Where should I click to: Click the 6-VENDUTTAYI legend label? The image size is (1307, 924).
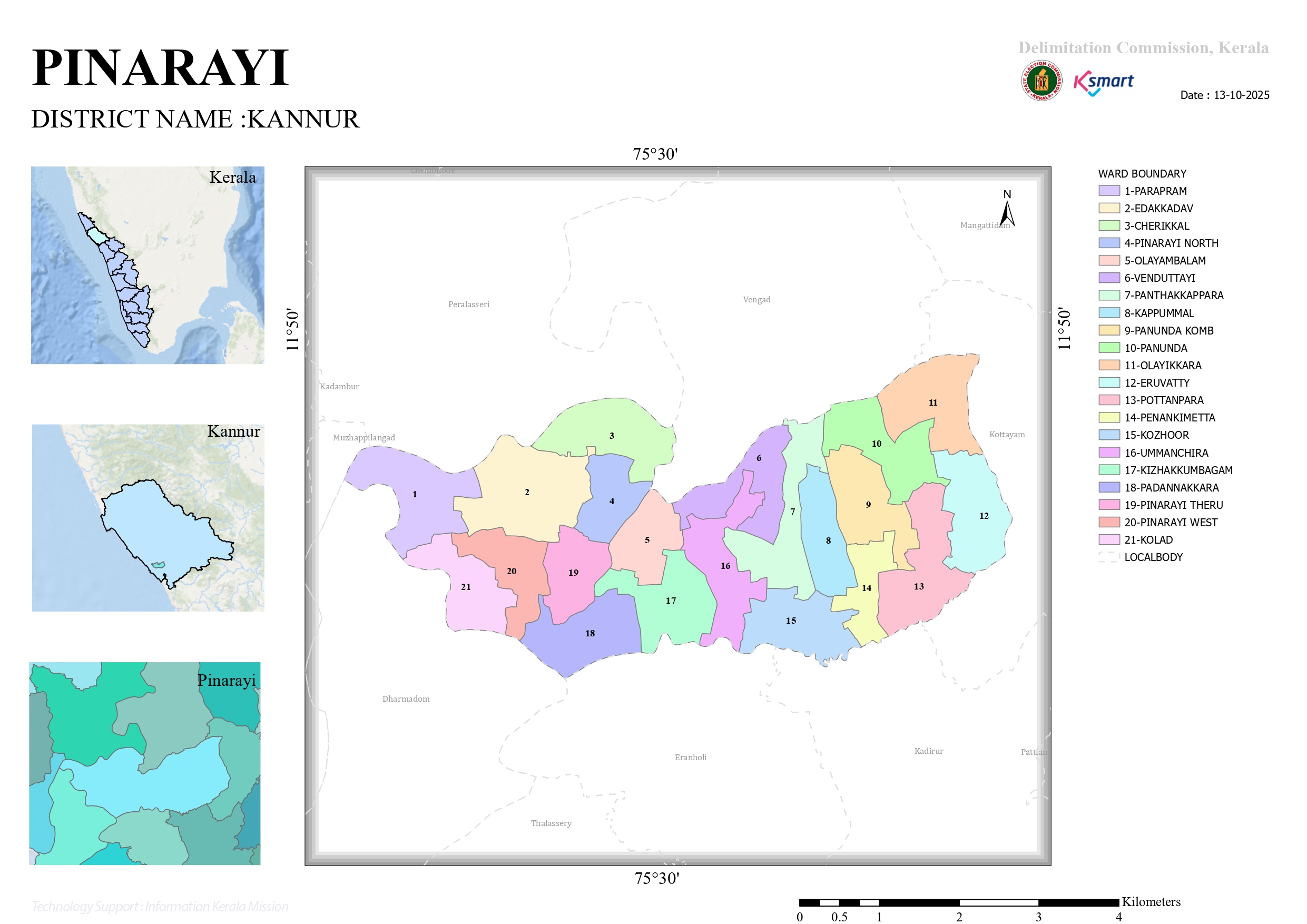point(1159,278)
